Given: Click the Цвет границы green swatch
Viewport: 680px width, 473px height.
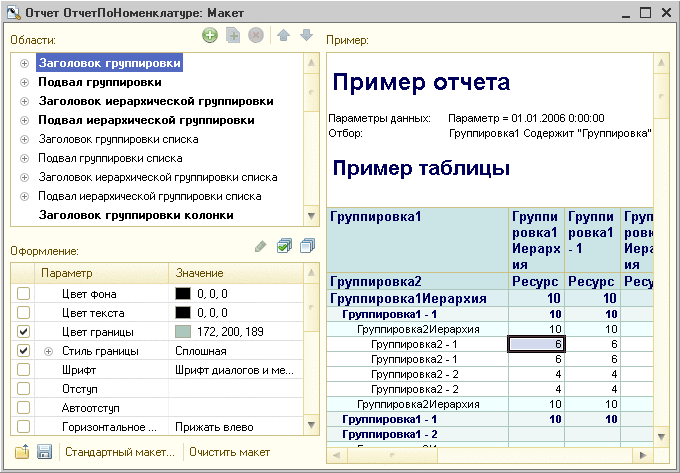Looking at the screenshot, I should click(x=183, y=332).
